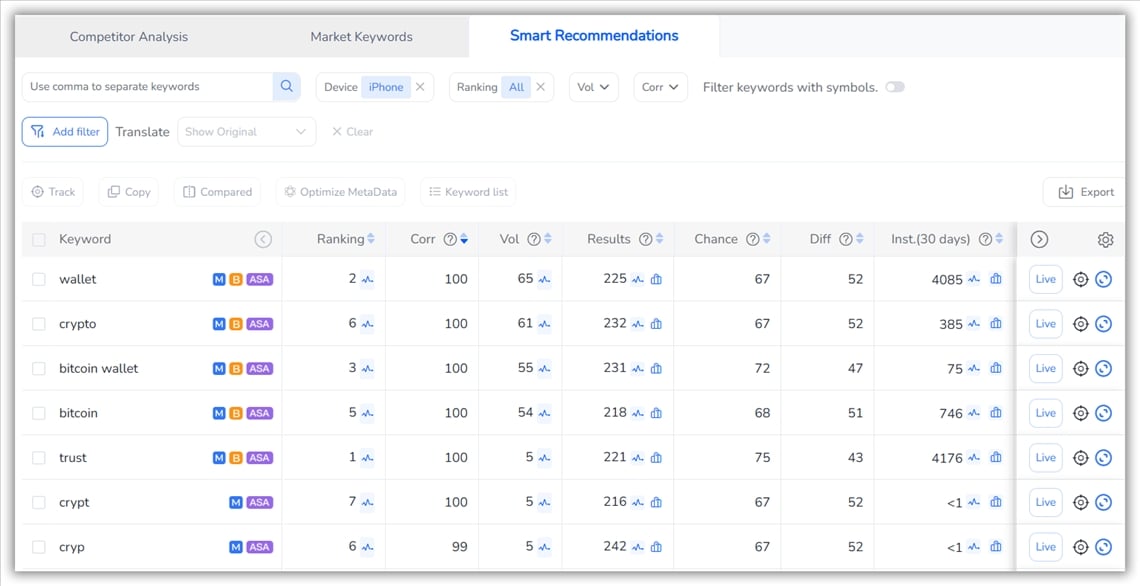This screenshot has height=586, width=1140.
Task: Click help icon next to Corr header
Action: tap(450, 240)
